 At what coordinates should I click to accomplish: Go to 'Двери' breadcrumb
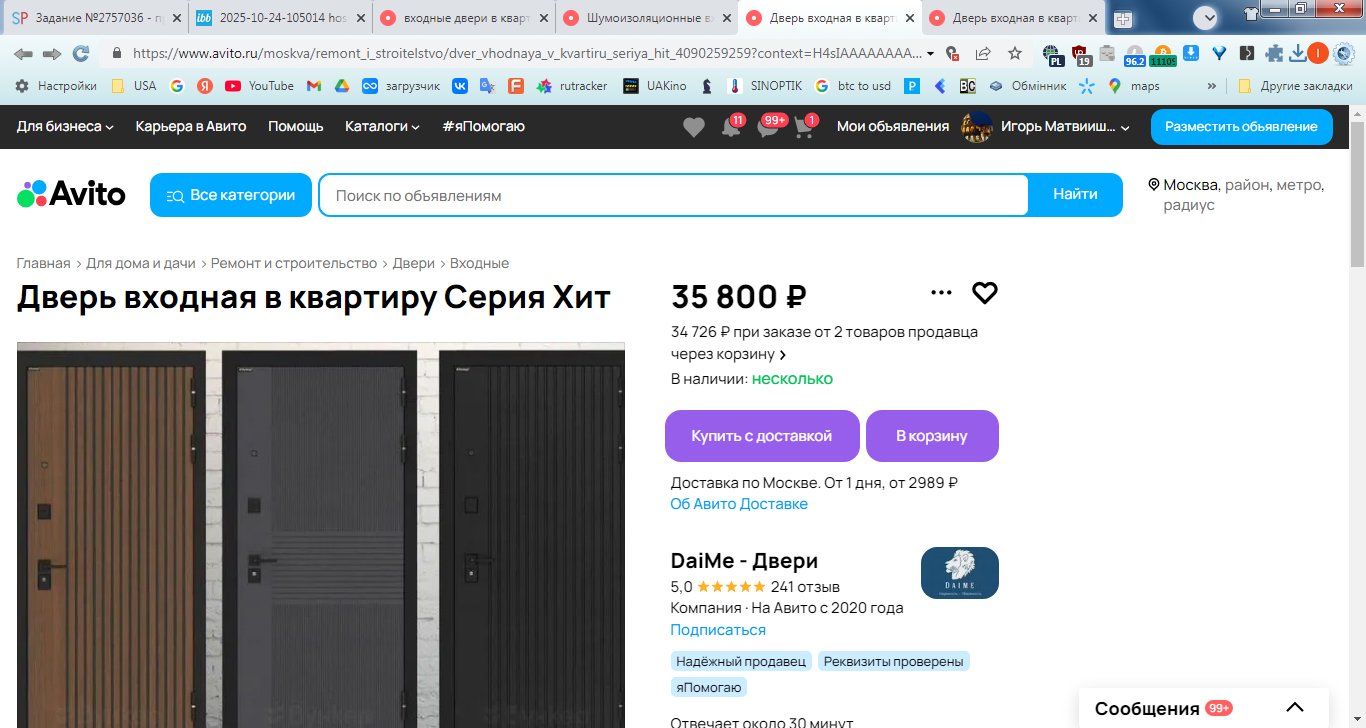[413, 263]
